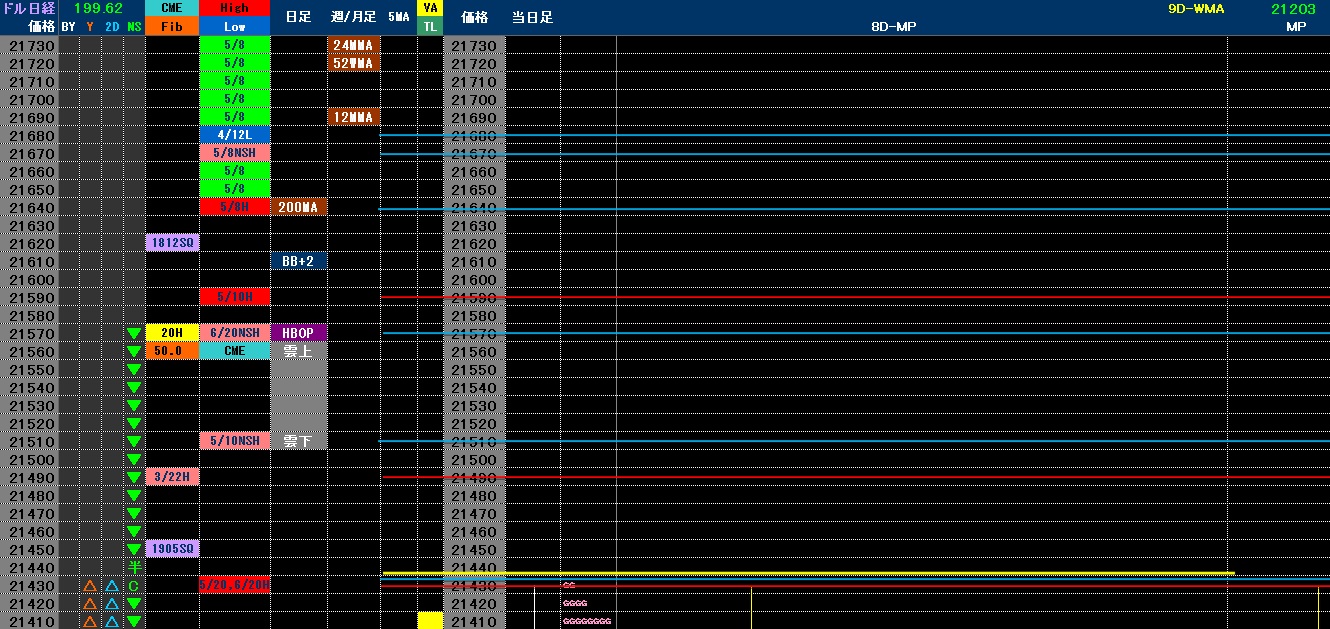The width and height of the screenshot is (1330, 629).
Task: Click the green down triangle in the 21410 row
Action: click(x=134, y=621)
